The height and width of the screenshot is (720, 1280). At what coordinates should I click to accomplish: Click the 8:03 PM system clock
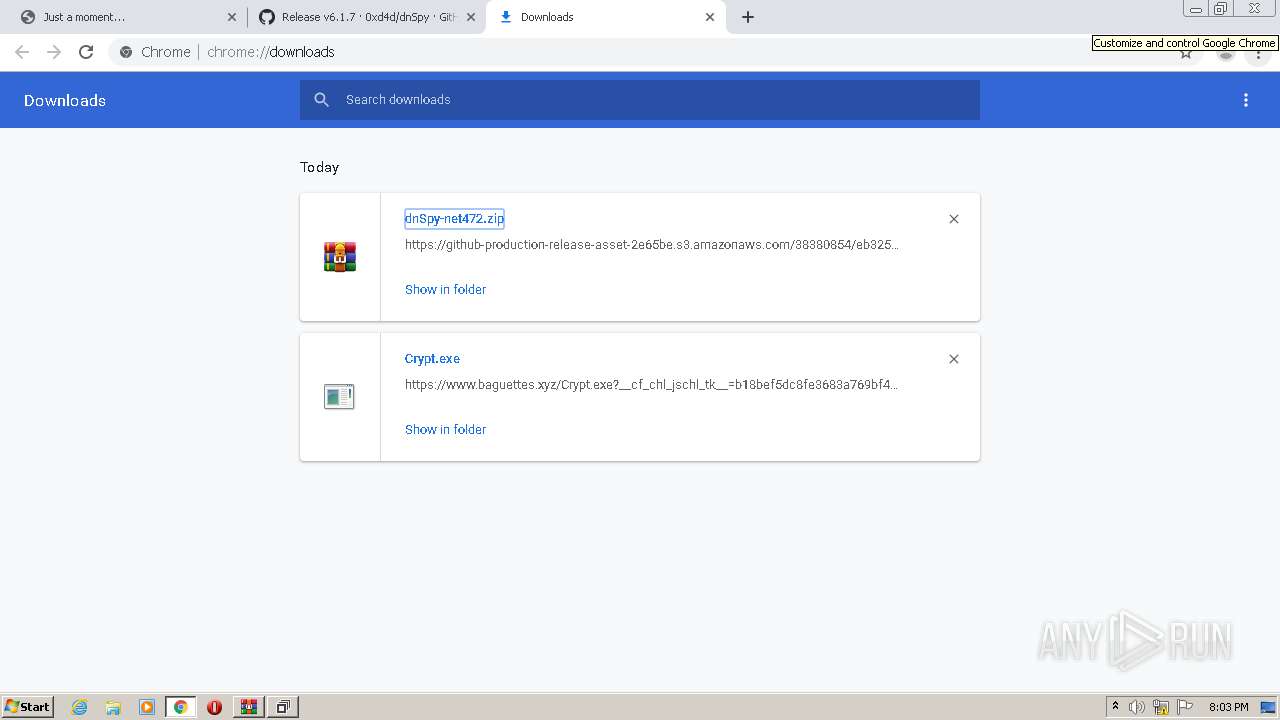click(1228, 707)
